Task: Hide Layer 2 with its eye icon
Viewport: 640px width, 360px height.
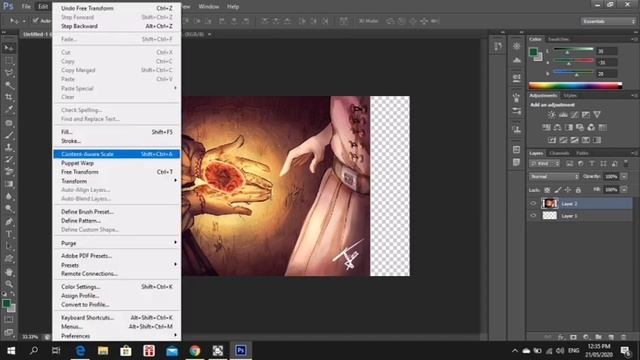Action: 533,203
